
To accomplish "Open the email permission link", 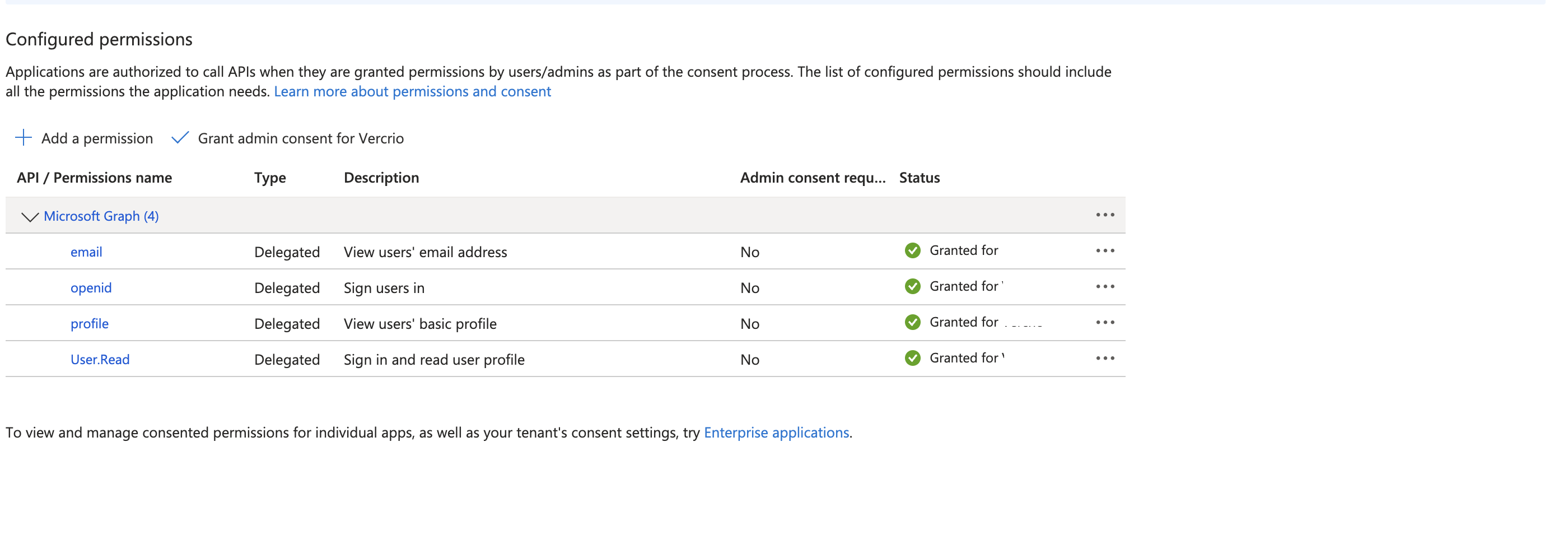I will tap(86, 252).
